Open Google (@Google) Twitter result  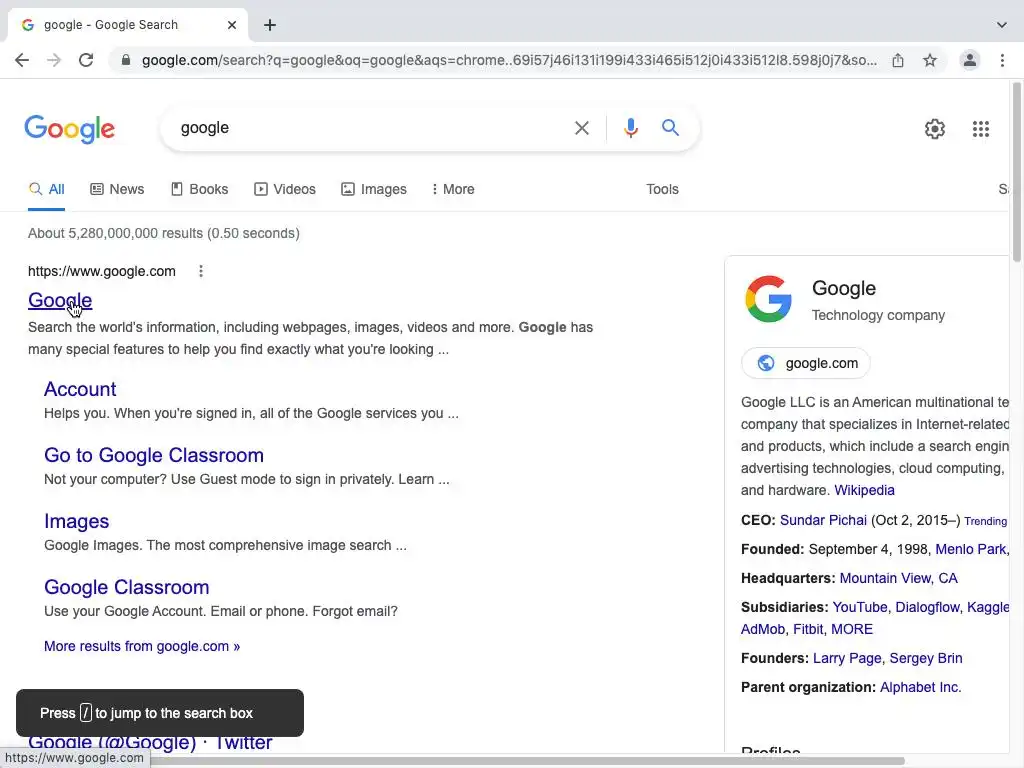pyautogui.click(x=150, y=743)
